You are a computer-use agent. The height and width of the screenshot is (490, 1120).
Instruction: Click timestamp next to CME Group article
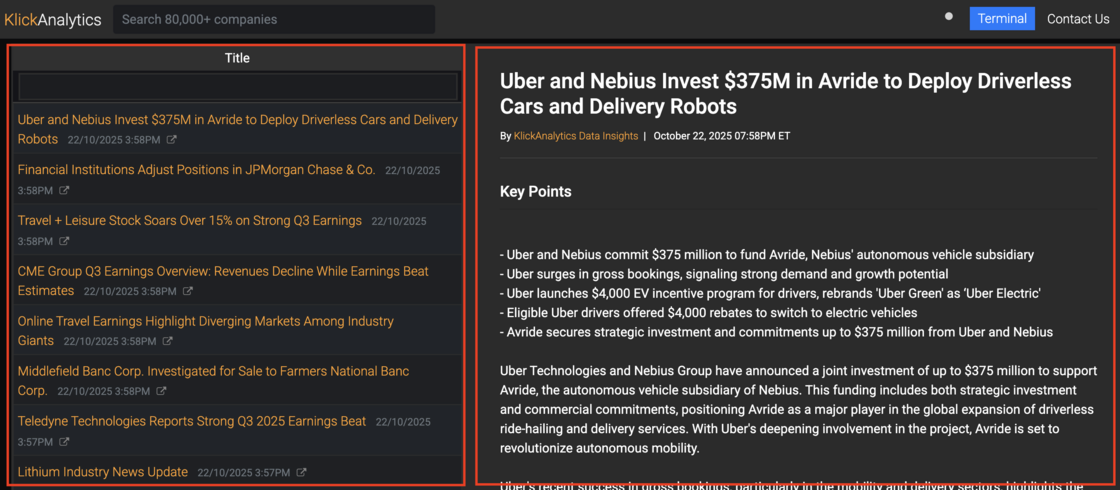(129, 291)
